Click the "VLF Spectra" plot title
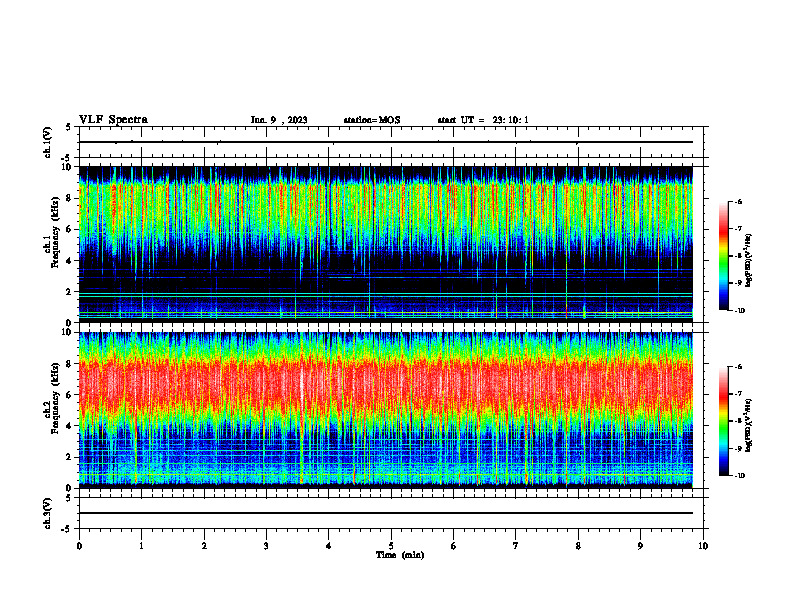The width and height of the screenshot is (792, 612). pyautogui.click(x=113, y=120)
